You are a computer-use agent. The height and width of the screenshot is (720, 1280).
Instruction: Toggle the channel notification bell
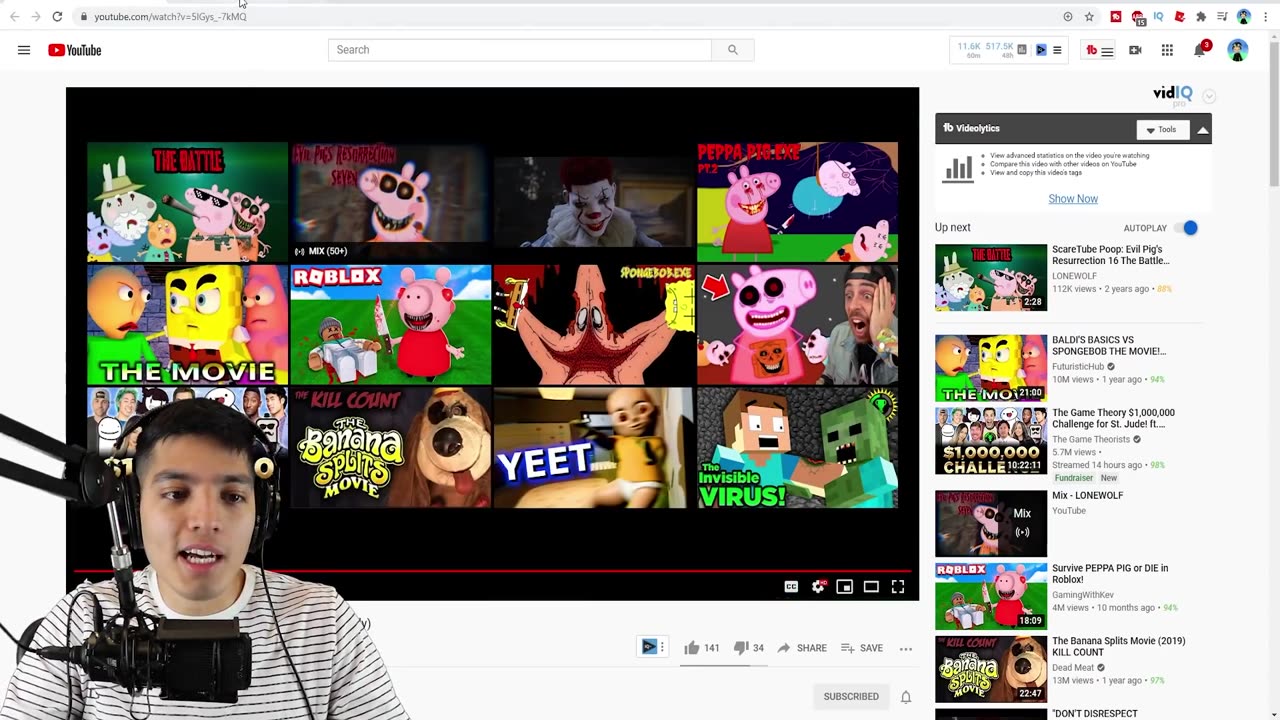906,697
